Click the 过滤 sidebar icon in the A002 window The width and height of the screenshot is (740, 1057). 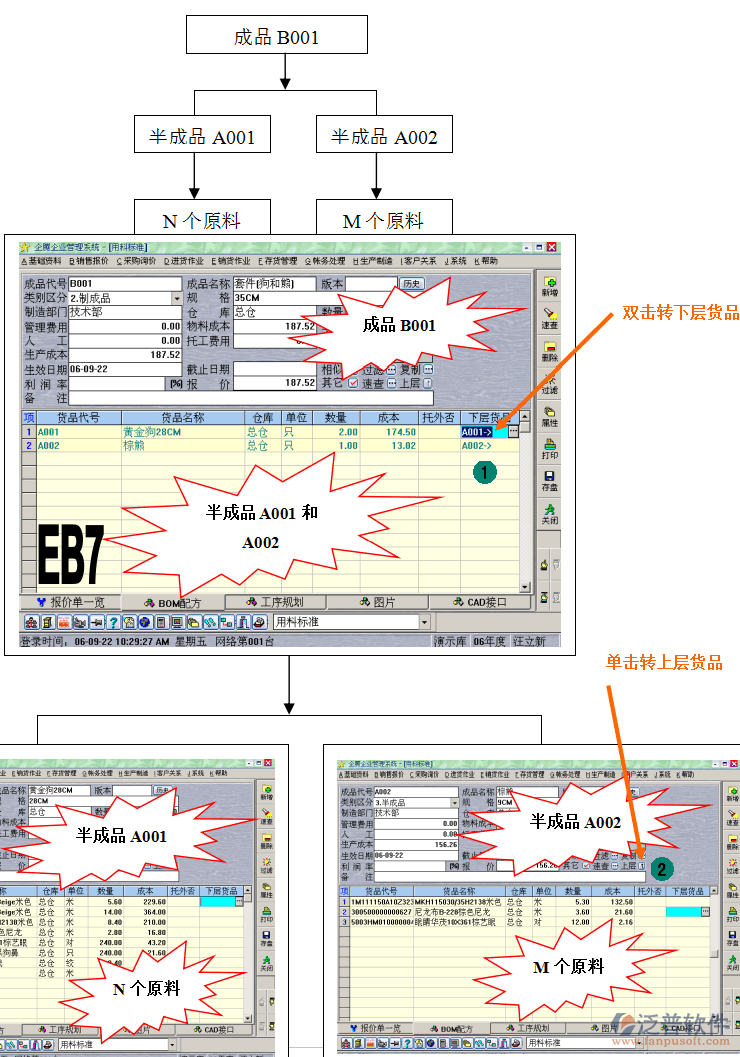pos(732,866)
